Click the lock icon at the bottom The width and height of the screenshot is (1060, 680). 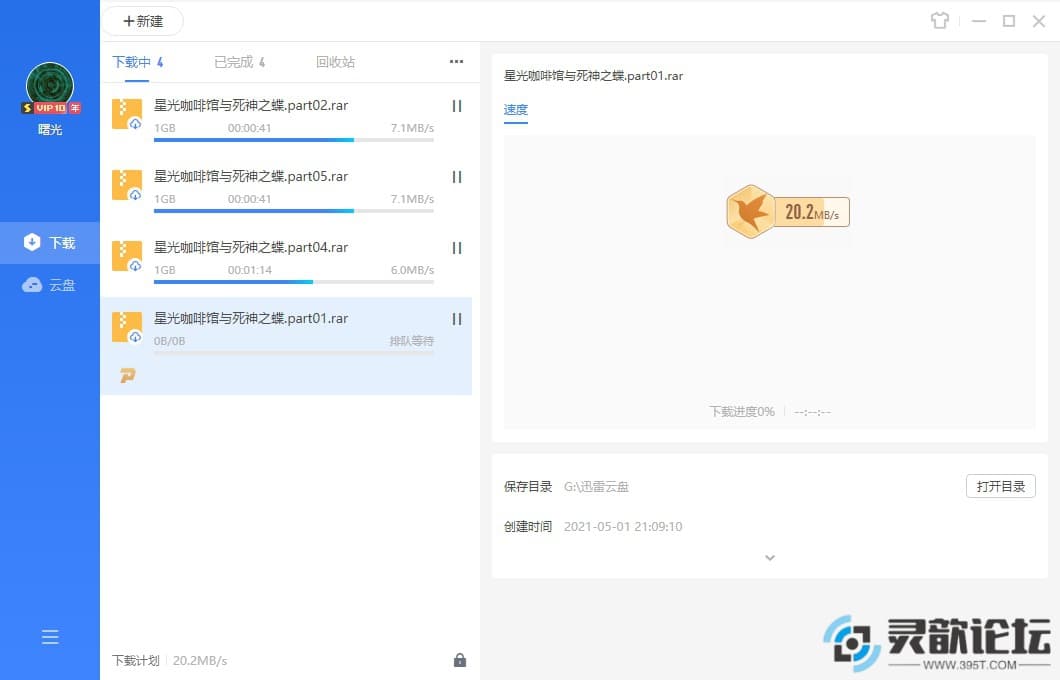460,660
